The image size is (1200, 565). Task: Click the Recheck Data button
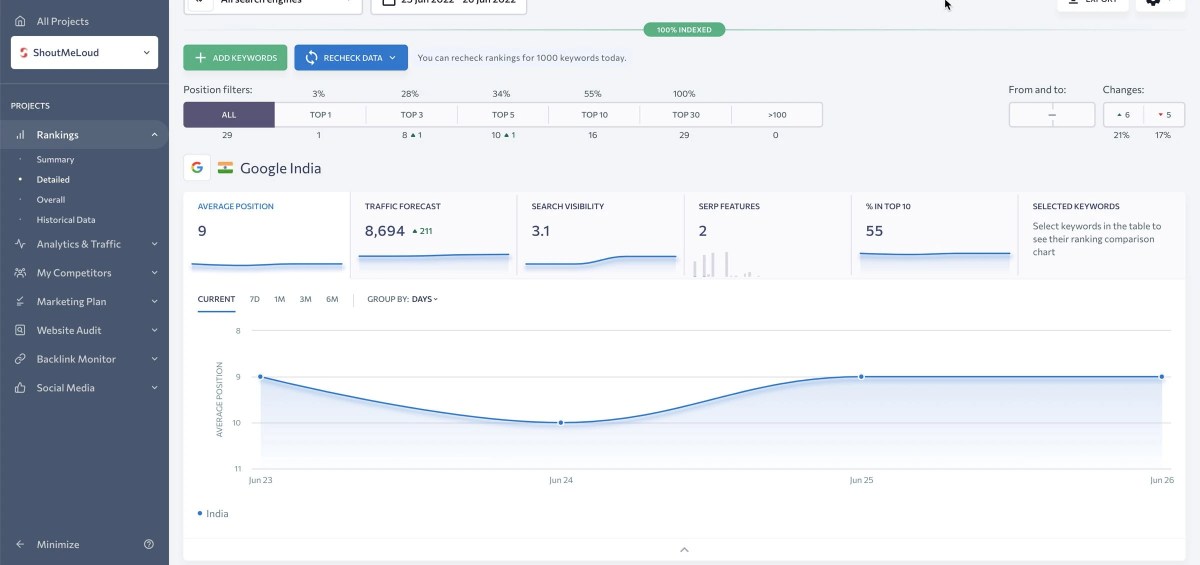point(351,58)
